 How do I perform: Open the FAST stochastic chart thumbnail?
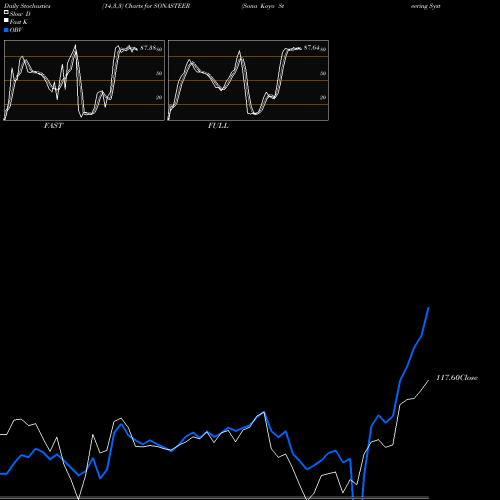84,80
